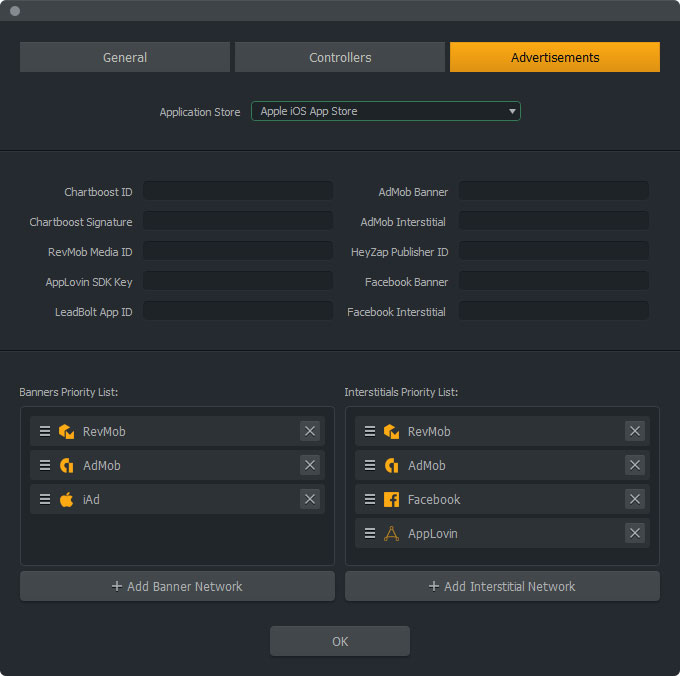The width and height of the screenshot is (680, 676).
Task: Click the RevMob logo icon in Banners list
Action: click(x=66, y=431)
